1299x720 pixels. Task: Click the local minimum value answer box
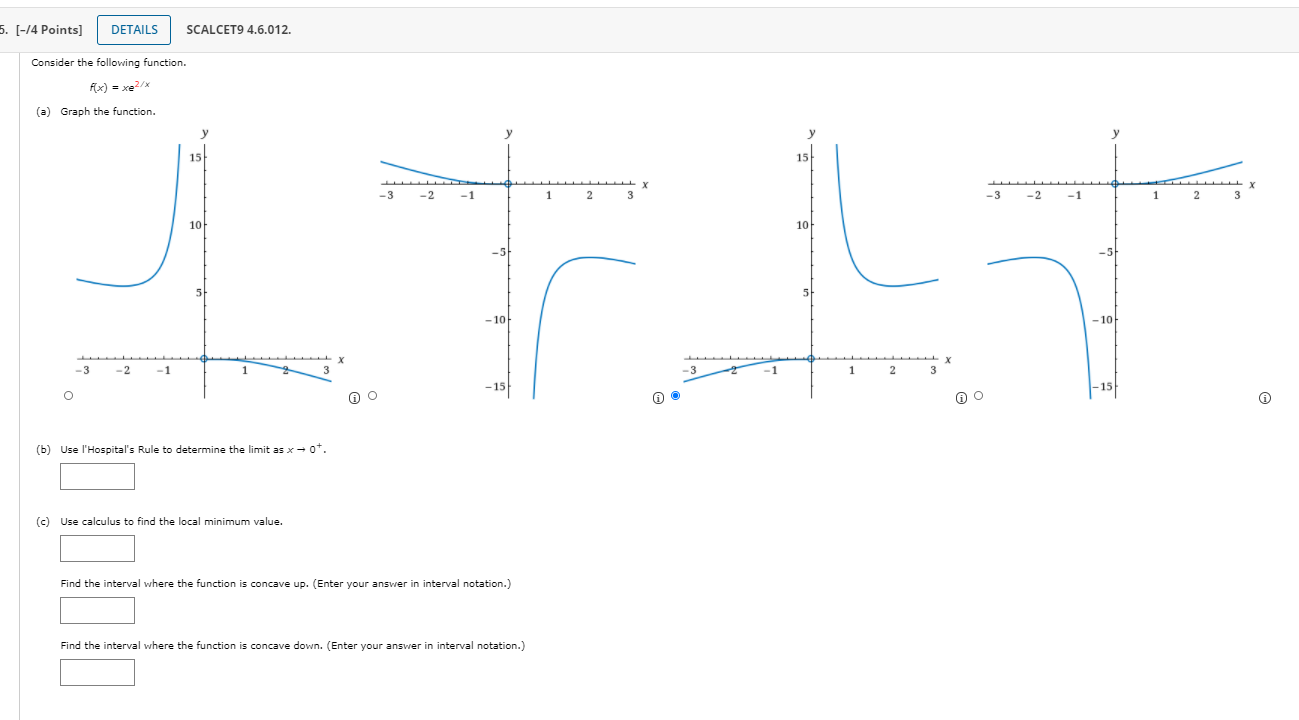pyautogui.click(x=97, y=548)
